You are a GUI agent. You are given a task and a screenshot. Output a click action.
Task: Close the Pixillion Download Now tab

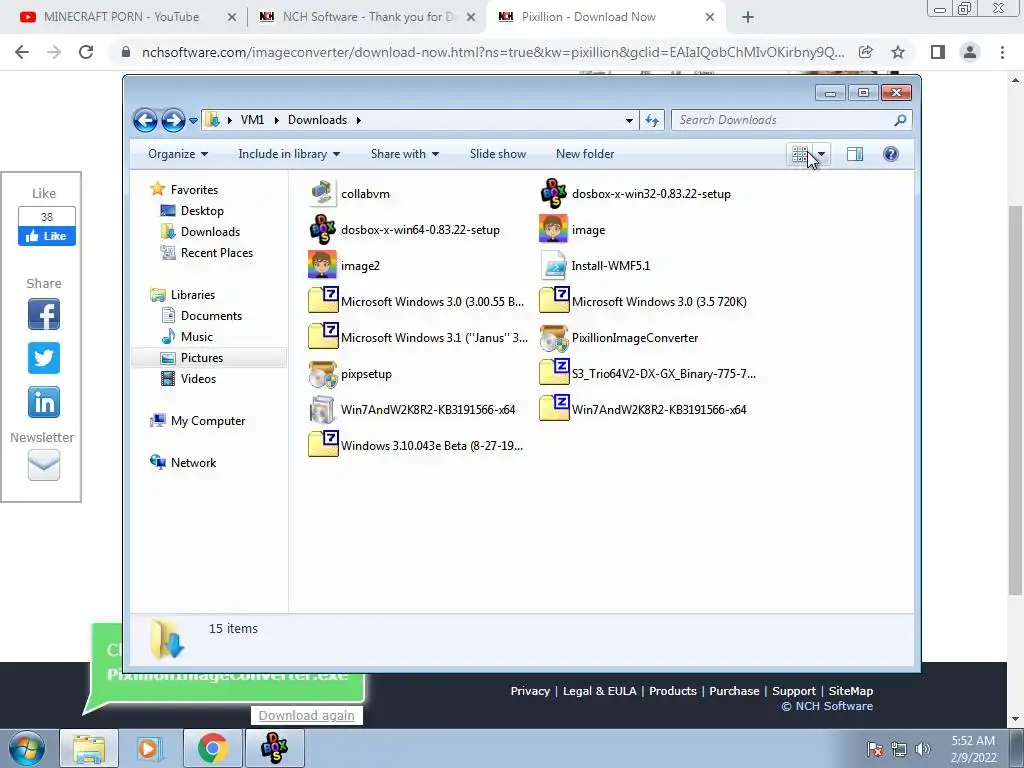coord(710,17)
